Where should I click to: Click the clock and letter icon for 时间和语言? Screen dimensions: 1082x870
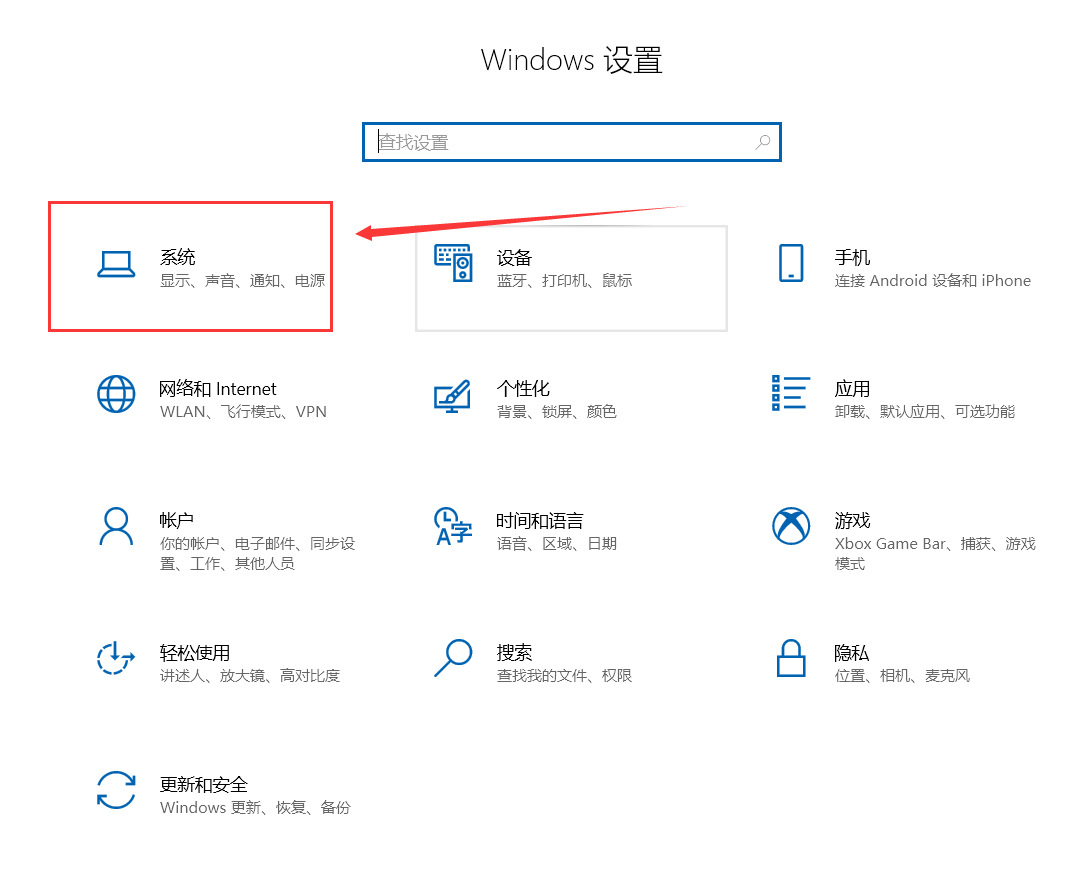tap(453, 526)
